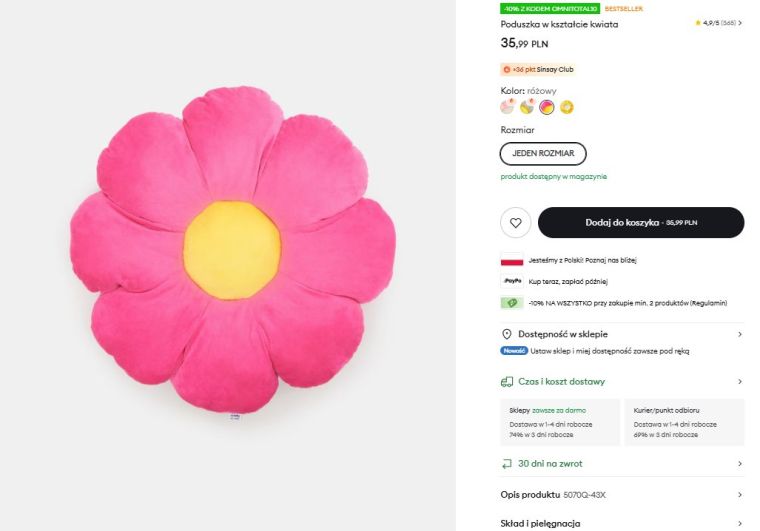Click the star rating icon
The height and width of the screenshot is (531, 760).
point(698,23)
